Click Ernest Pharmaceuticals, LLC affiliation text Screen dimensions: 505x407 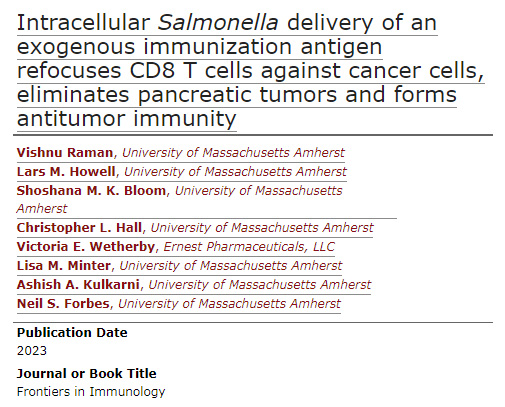[249, 247]
